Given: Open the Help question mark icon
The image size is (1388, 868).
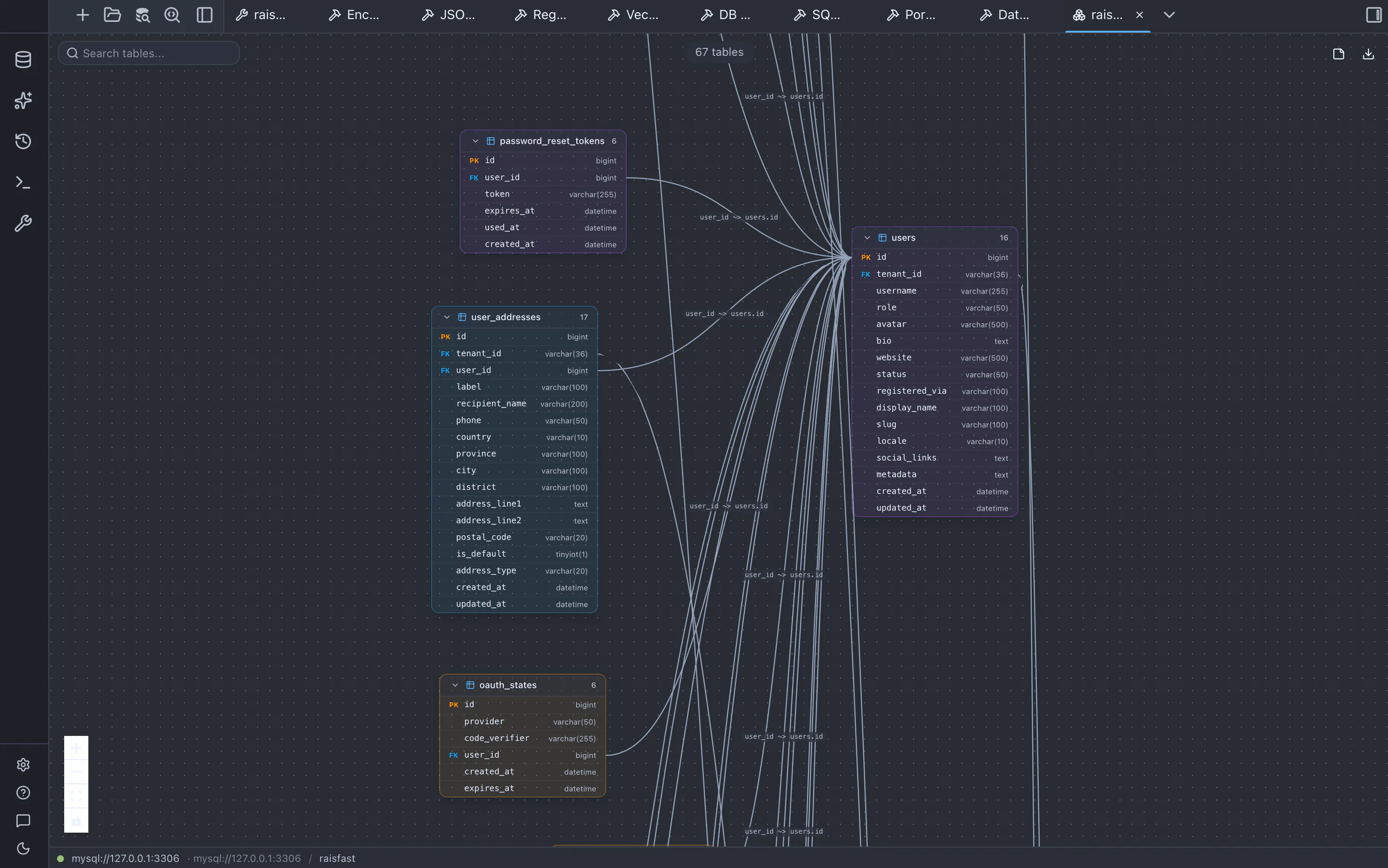Looking at the screenshot, I should [23, 793].
